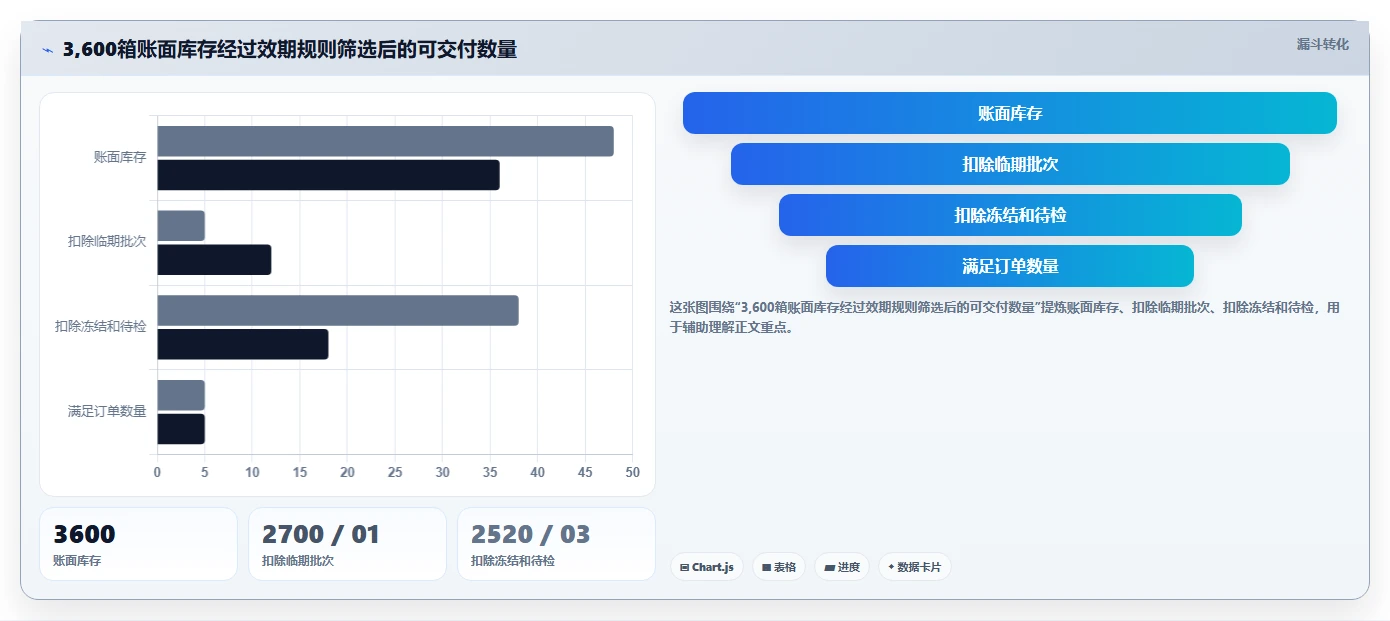
Task: Click the title text 3,600箱账面库存经过效期规则筛选后的可交付数量
Action: 290,50
